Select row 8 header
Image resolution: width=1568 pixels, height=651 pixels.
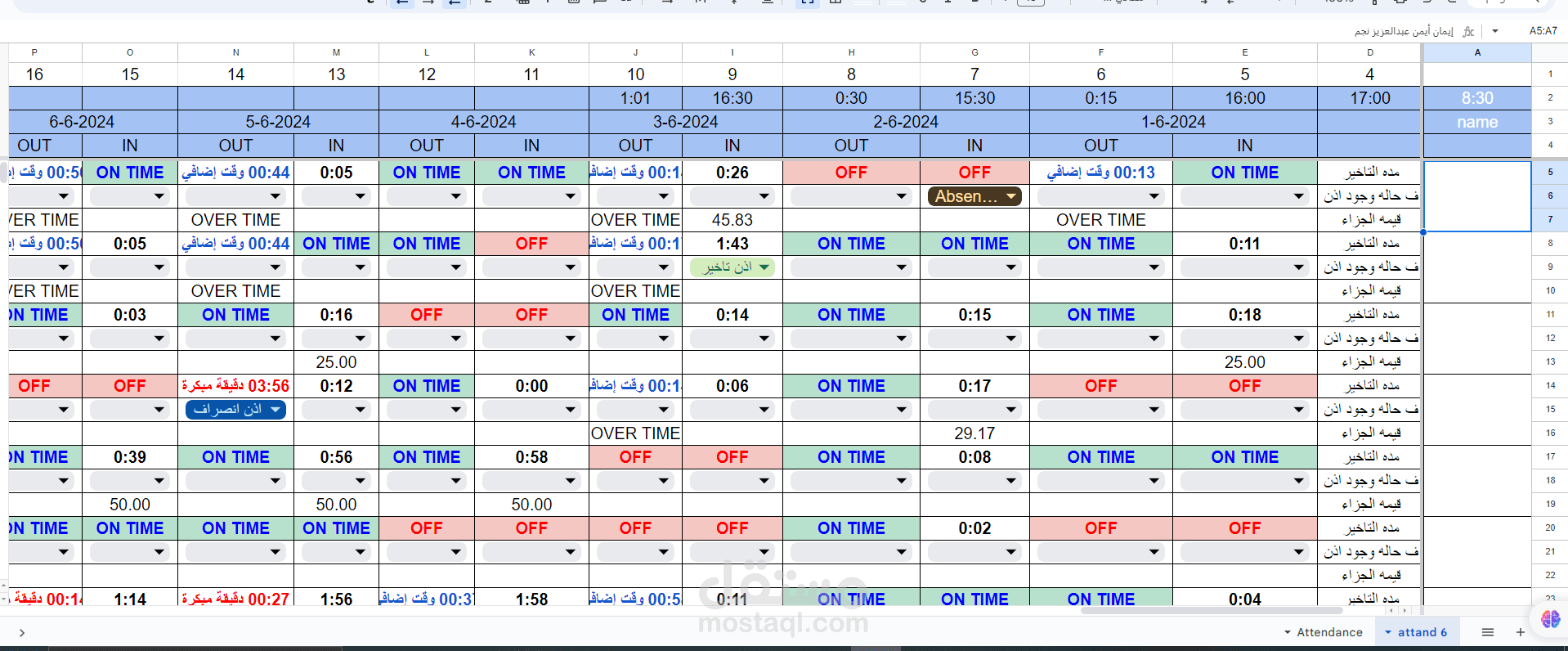tap(1550, 244)
